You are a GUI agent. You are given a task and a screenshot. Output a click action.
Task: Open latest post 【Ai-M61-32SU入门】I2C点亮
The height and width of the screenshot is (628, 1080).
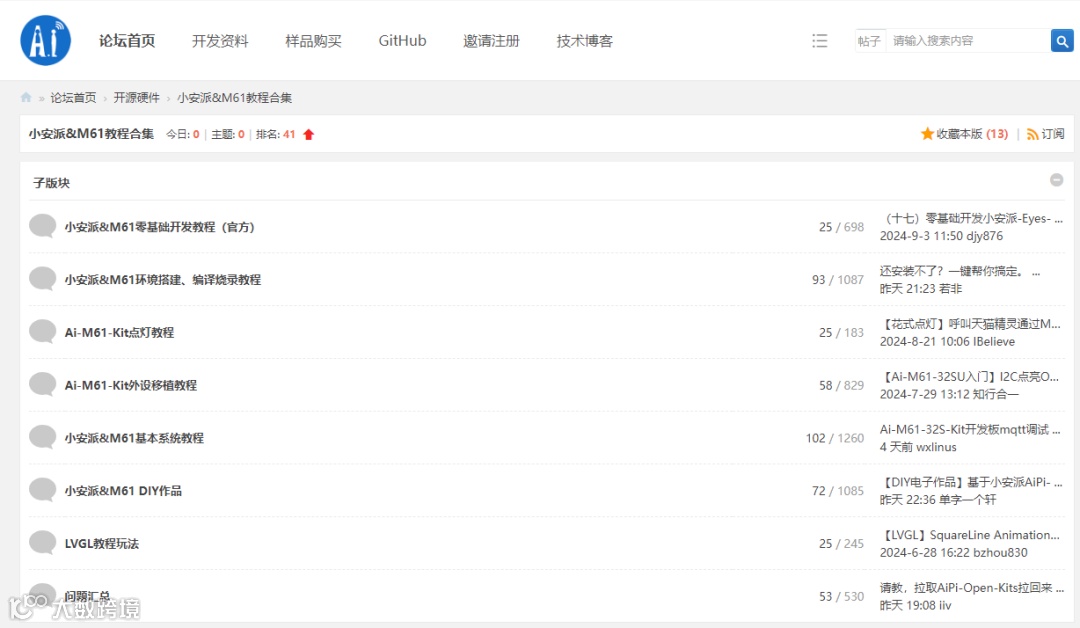970,377
